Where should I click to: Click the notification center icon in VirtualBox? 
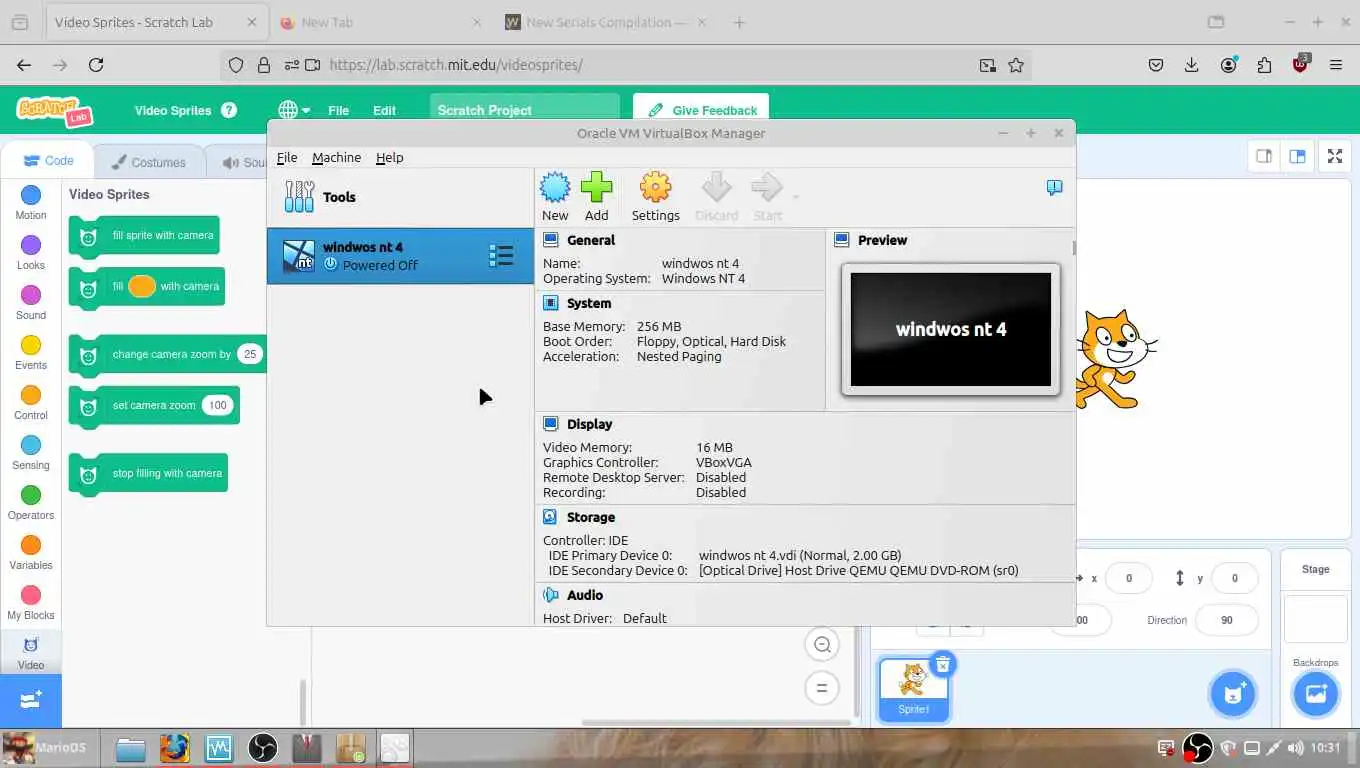coord(1054,187)
